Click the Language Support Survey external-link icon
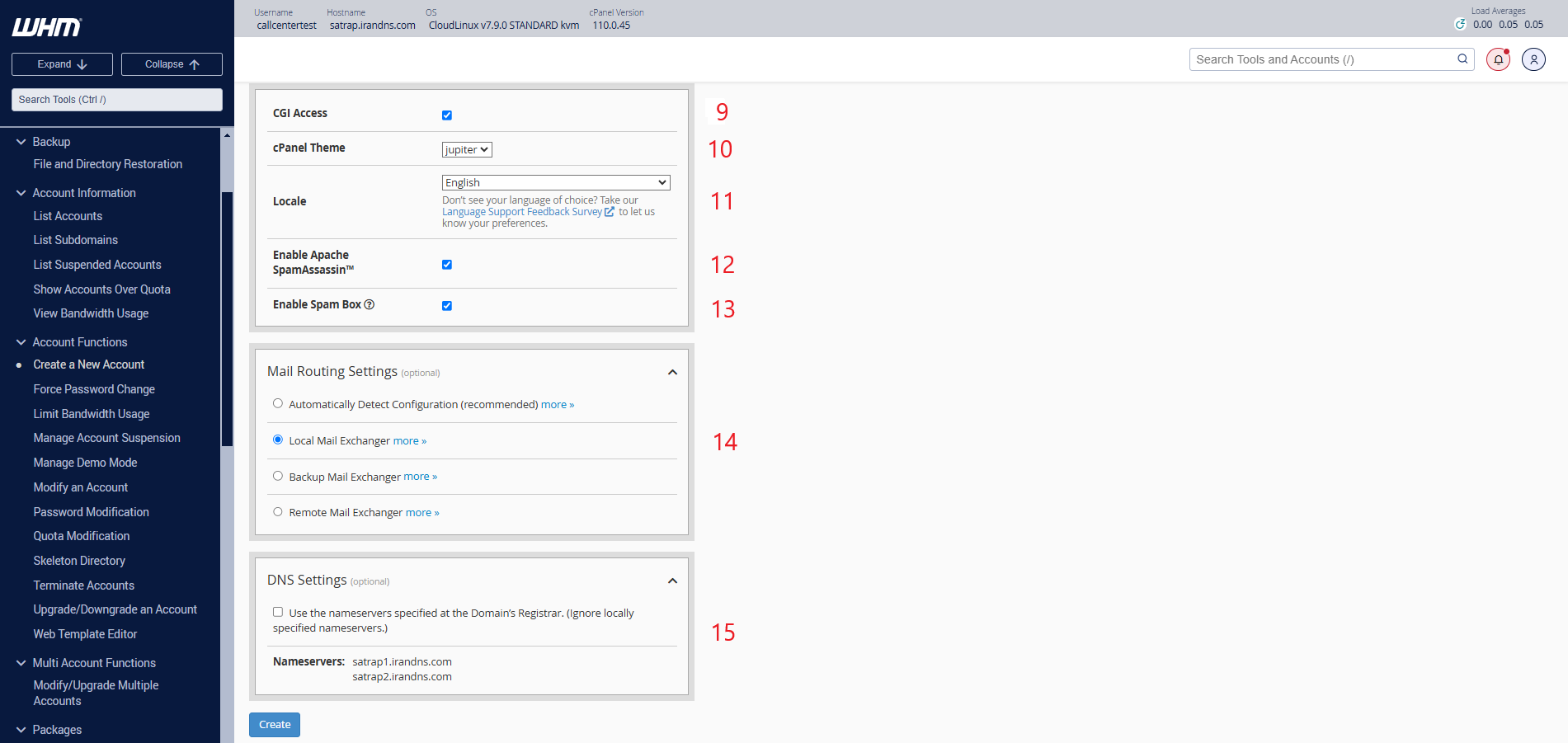 tap(610, 212)
